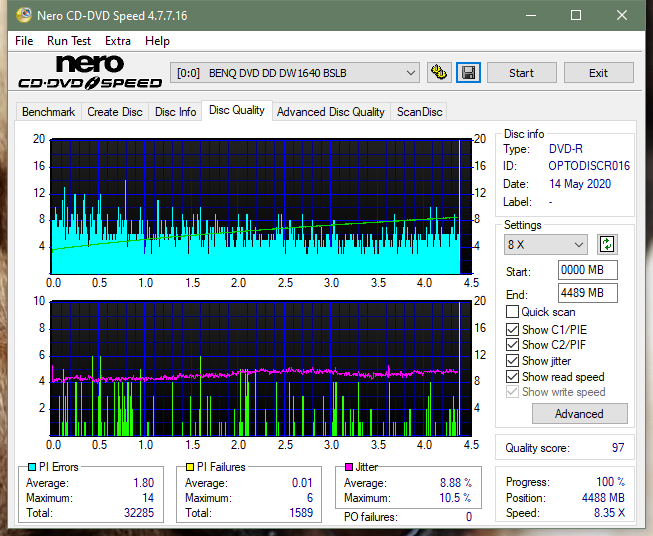The image size is (653, 536).
Task: Switch to the Benchmark tab
Action: tap(49, 112)
